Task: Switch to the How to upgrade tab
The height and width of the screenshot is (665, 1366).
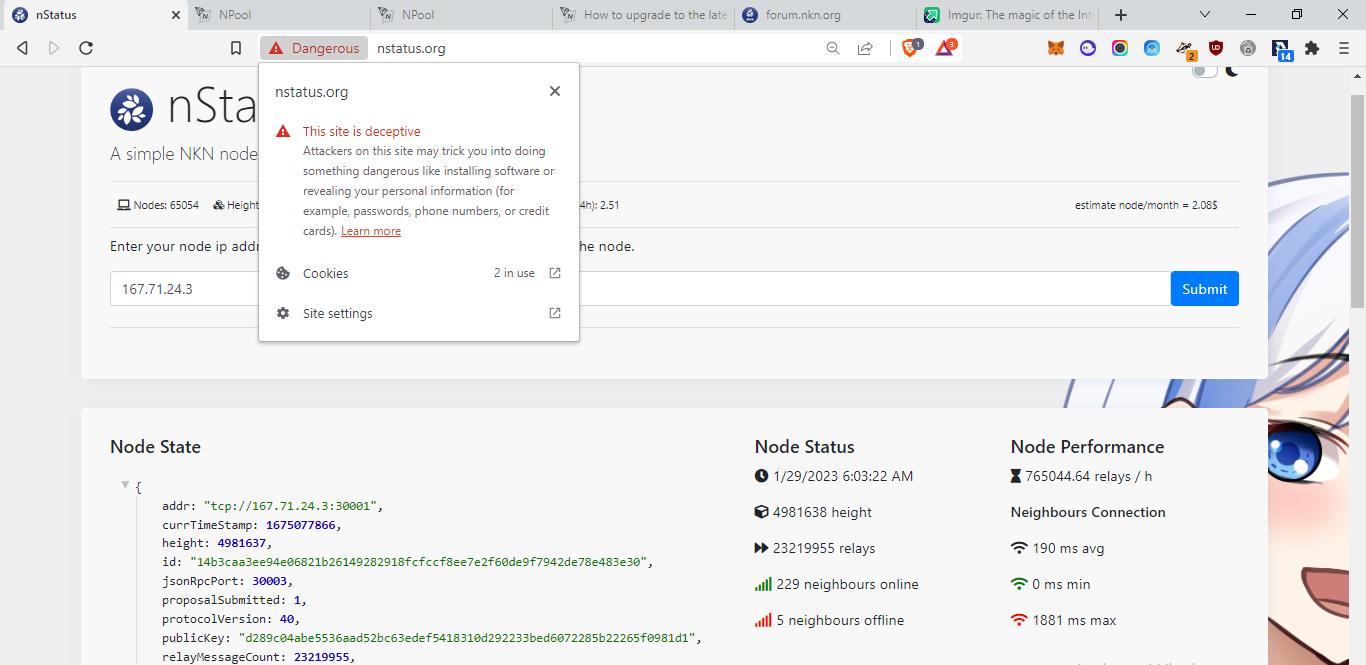Action: [x=645, y=15]
